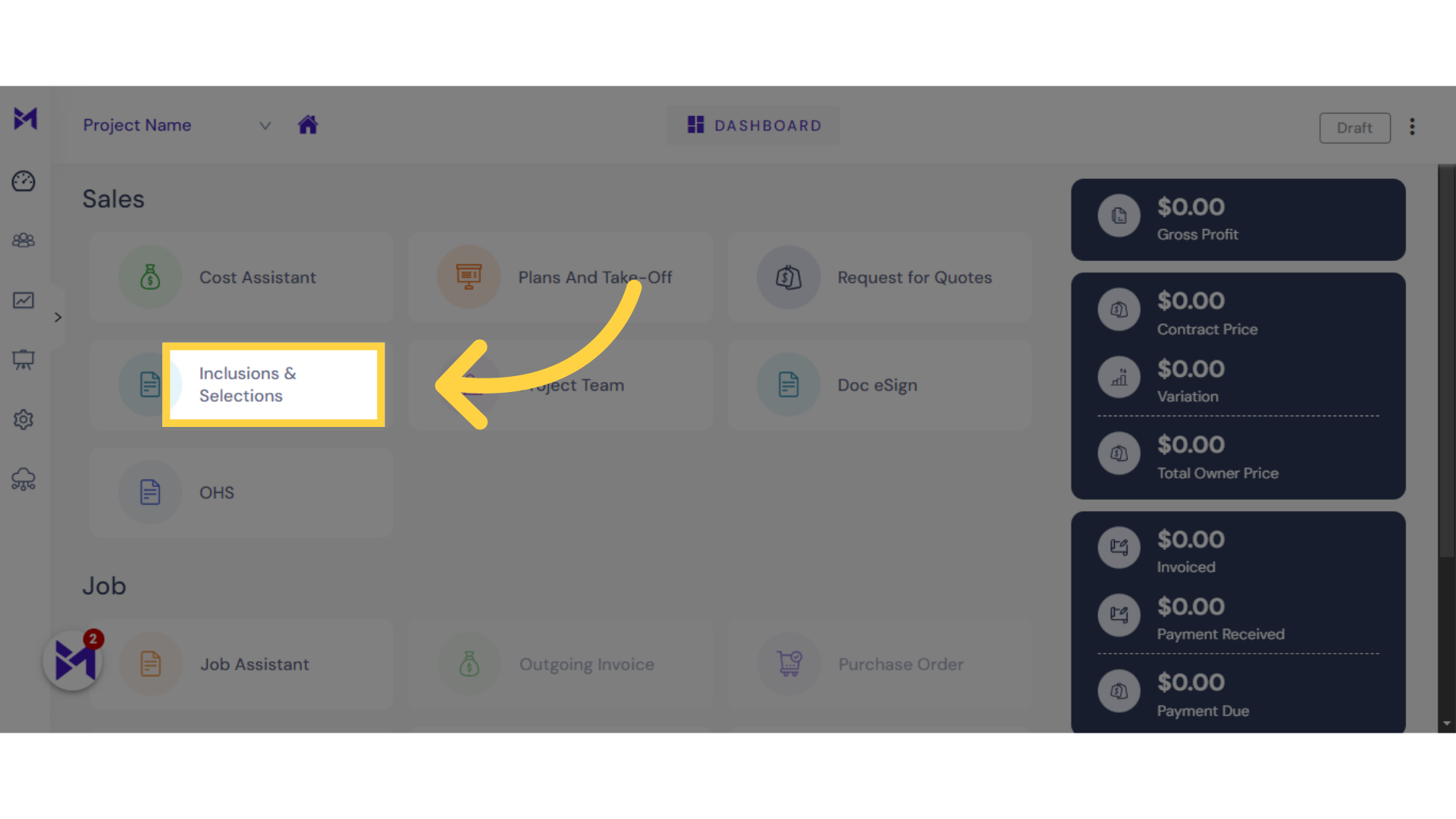Expand the left sidebar navigation panel

point(57,317)
